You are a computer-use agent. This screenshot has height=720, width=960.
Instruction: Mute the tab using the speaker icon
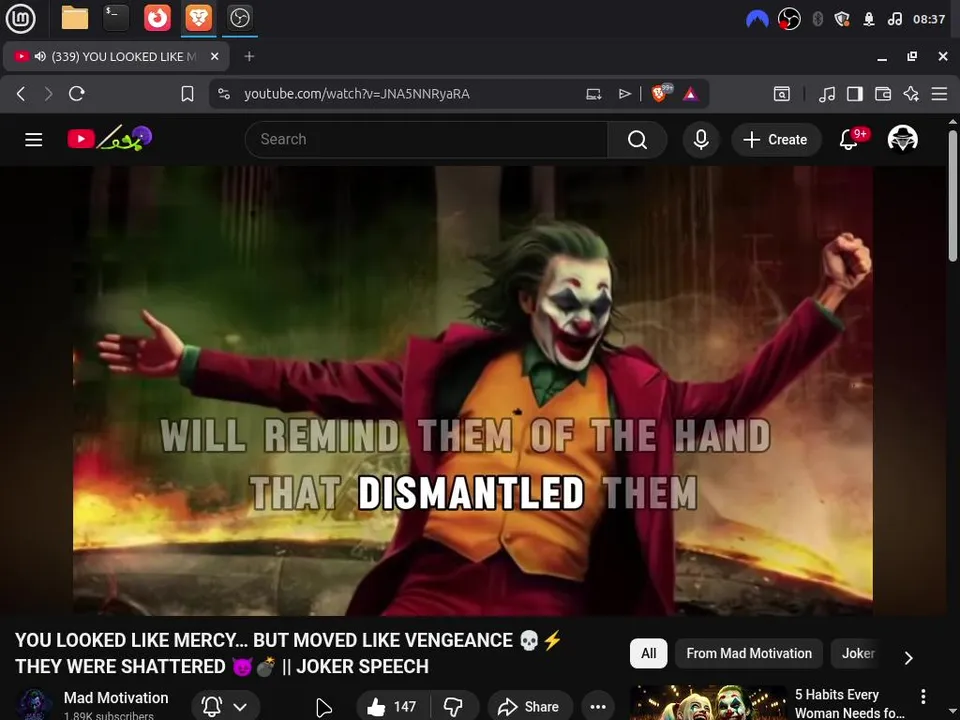point(40,56)
